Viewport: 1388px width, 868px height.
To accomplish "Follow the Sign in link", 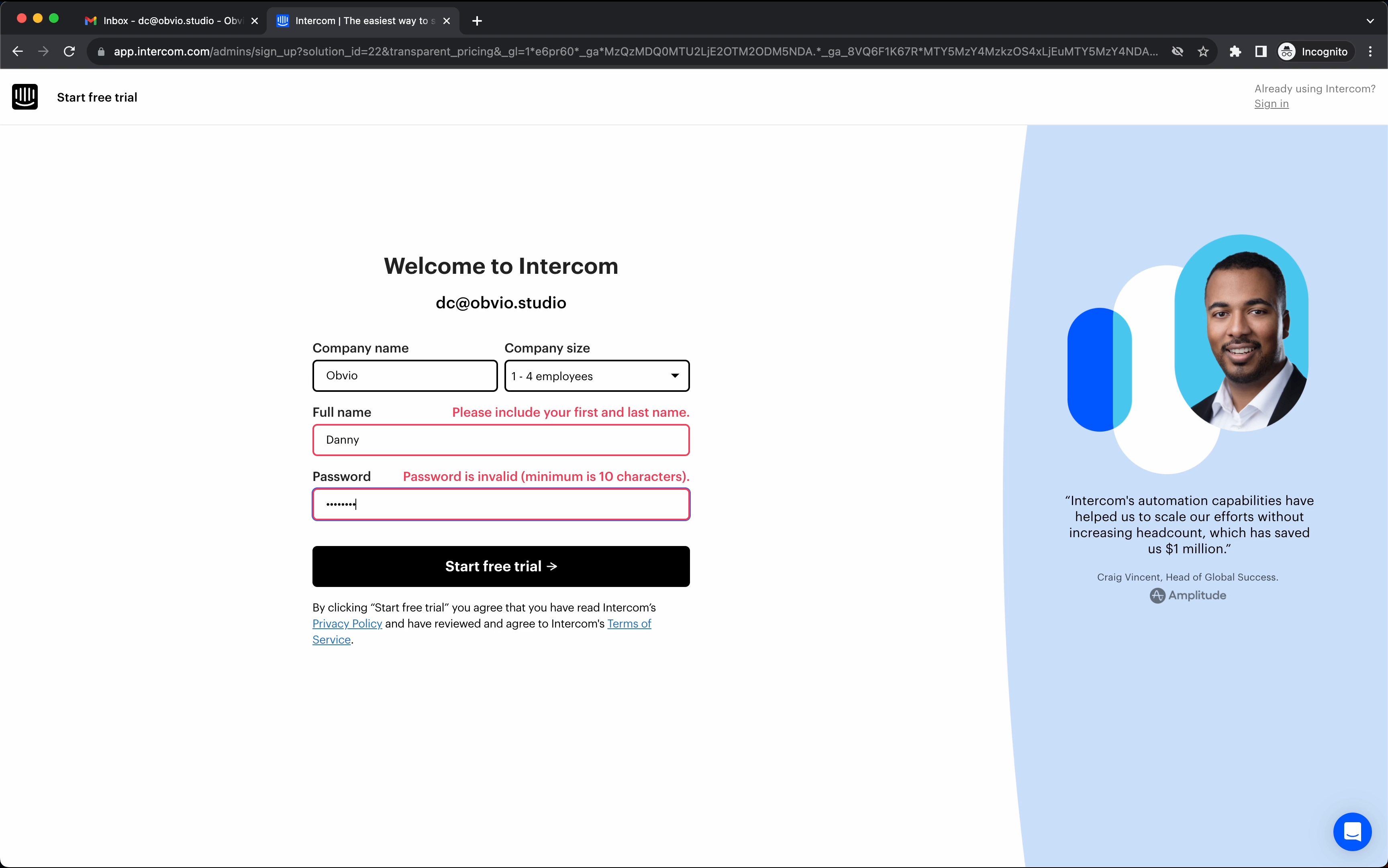I will [1271, 104].
